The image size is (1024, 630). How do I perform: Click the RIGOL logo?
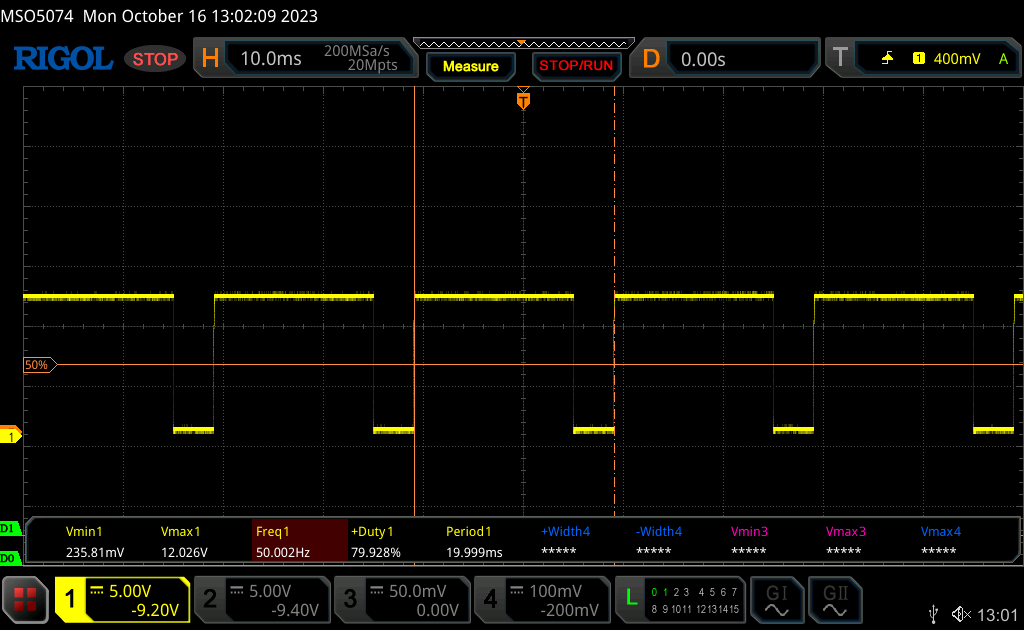click(62, 59)
